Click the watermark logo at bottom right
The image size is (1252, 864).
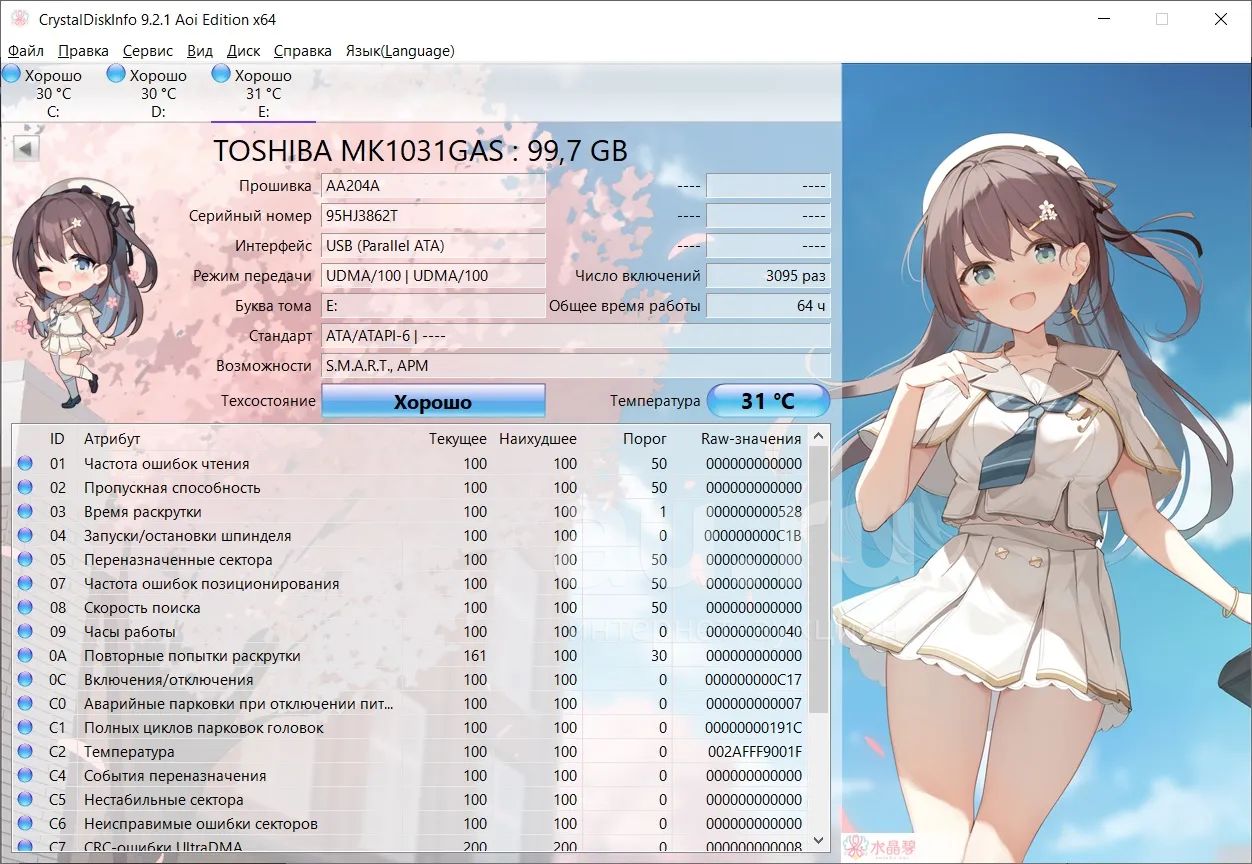point(880,845)
